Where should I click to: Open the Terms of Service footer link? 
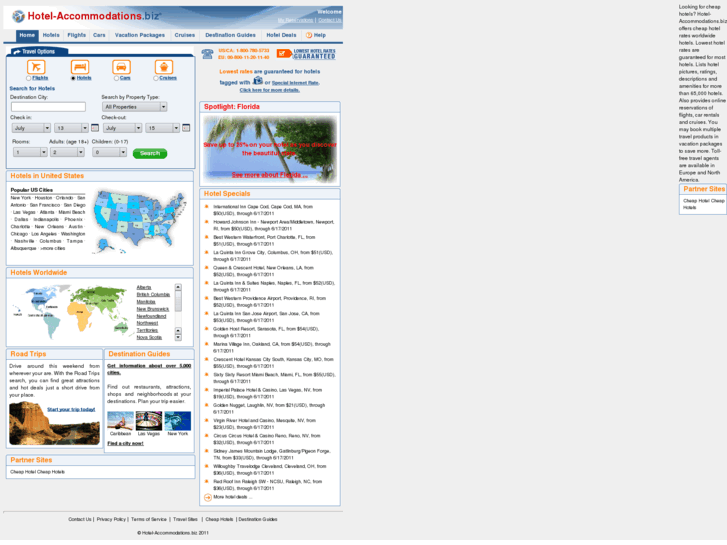click(x=148, y=520)
